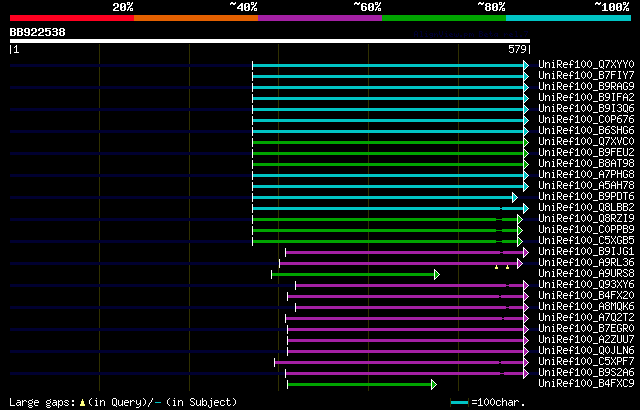640x410 pixels.
Task: Click the purple alignment bar for B9IJG1
Action: point(404,253)
